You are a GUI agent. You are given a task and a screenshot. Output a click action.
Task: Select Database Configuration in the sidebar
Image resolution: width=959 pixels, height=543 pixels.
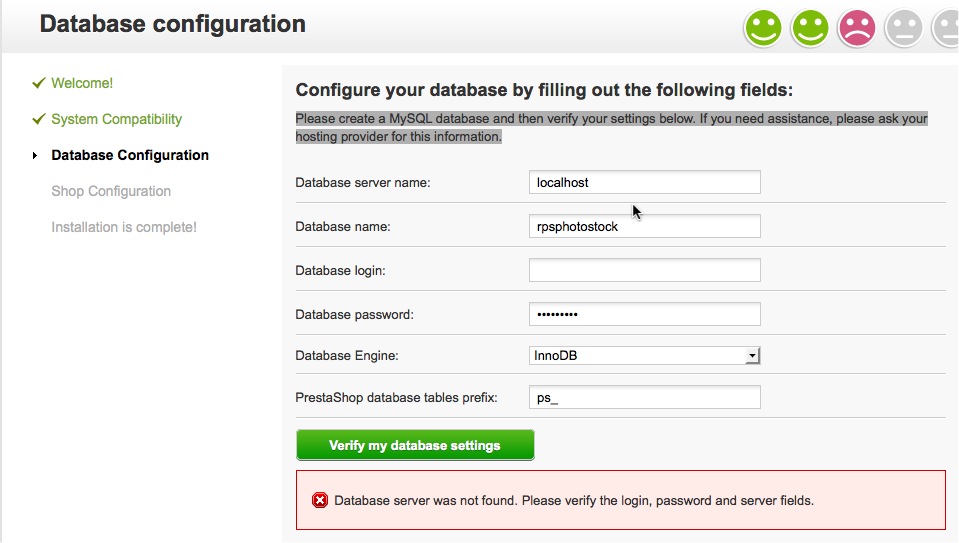[130, 155]
